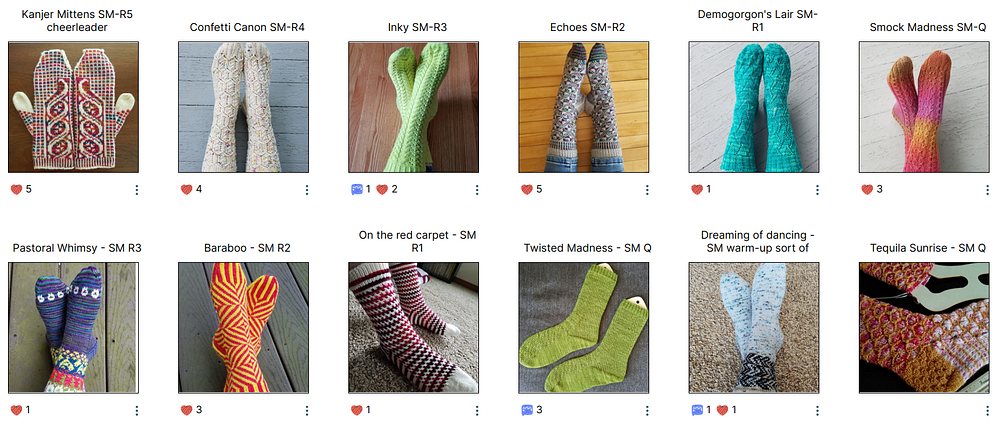Click heart icon under Baraboo - SM R2
This screenshot has width=1000, height=438.
(x=186, y=410)
